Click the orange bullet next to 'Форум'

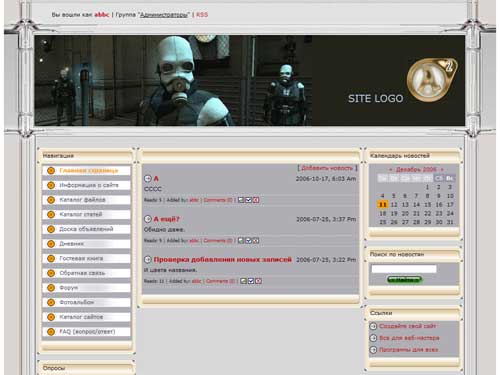pos(51,288)
